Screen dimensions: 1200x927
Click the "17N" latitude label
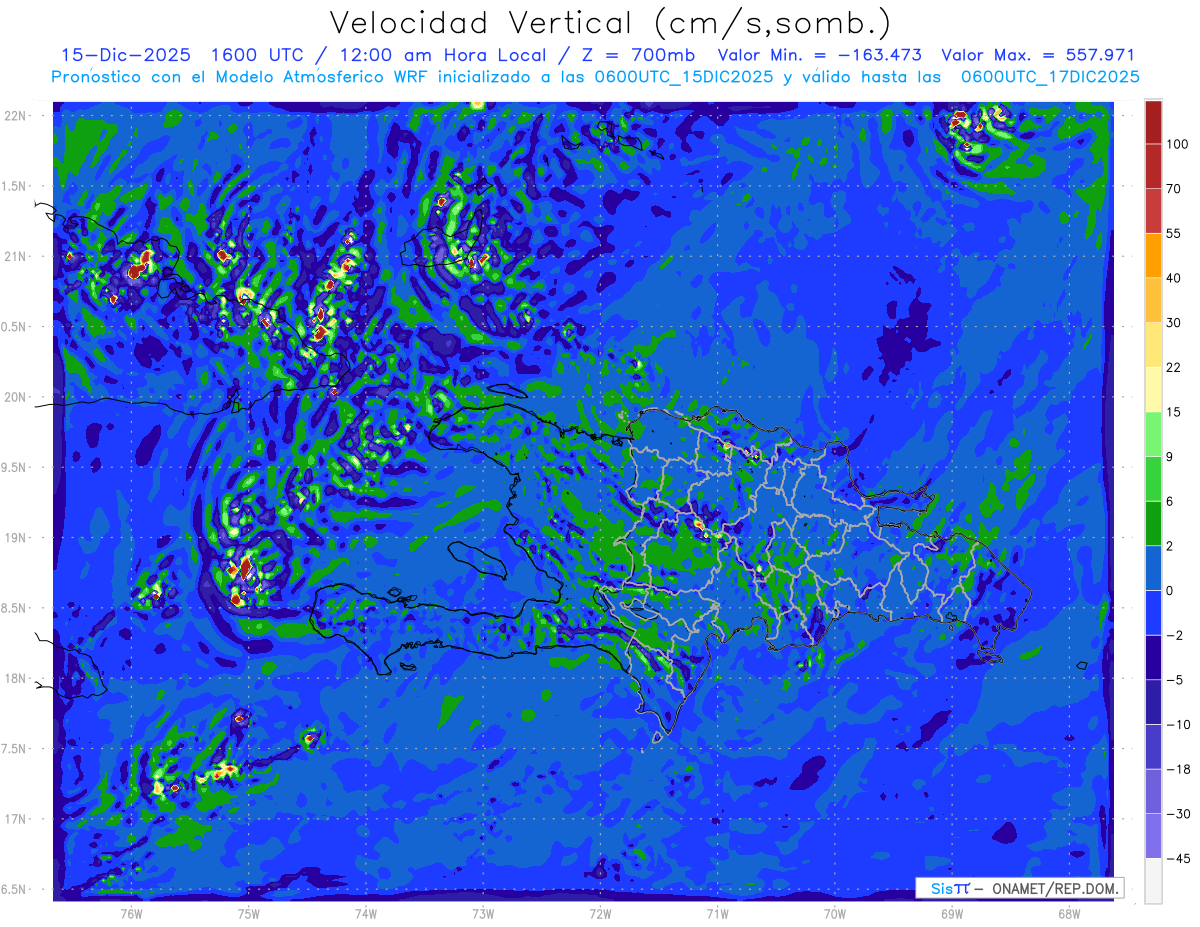click(16, 819)
